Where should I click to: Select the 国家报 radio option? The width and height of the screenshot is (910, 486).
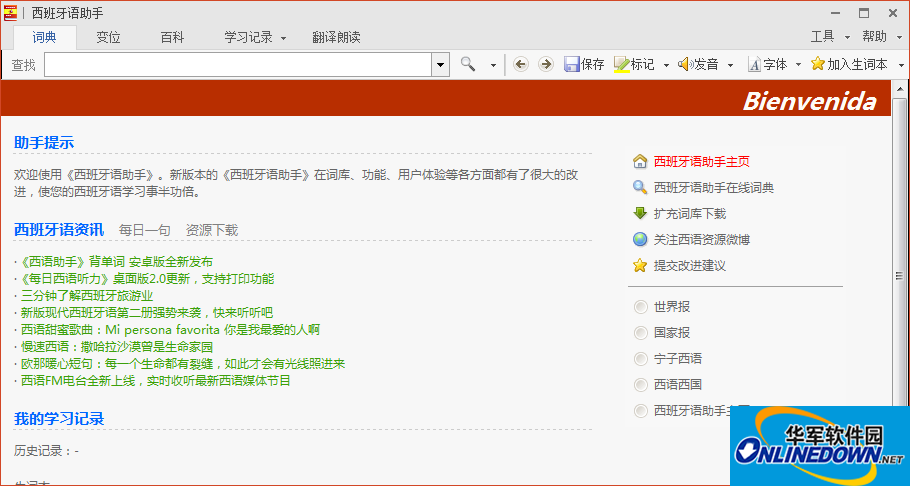pos(641,332)
